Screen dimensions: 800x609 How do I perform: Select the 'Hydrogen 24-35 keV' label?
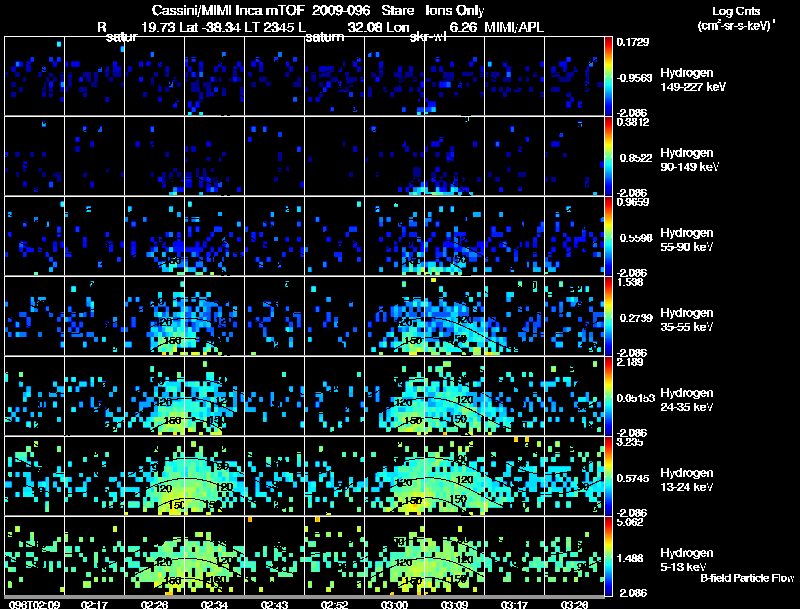coord(687,400)
